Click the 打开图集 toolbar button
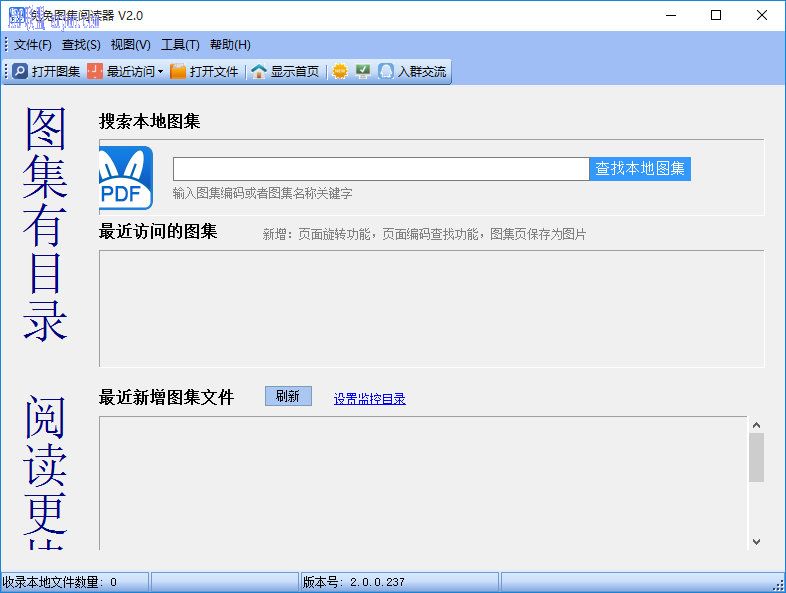 pyautogui.click(x=46, y=72)
